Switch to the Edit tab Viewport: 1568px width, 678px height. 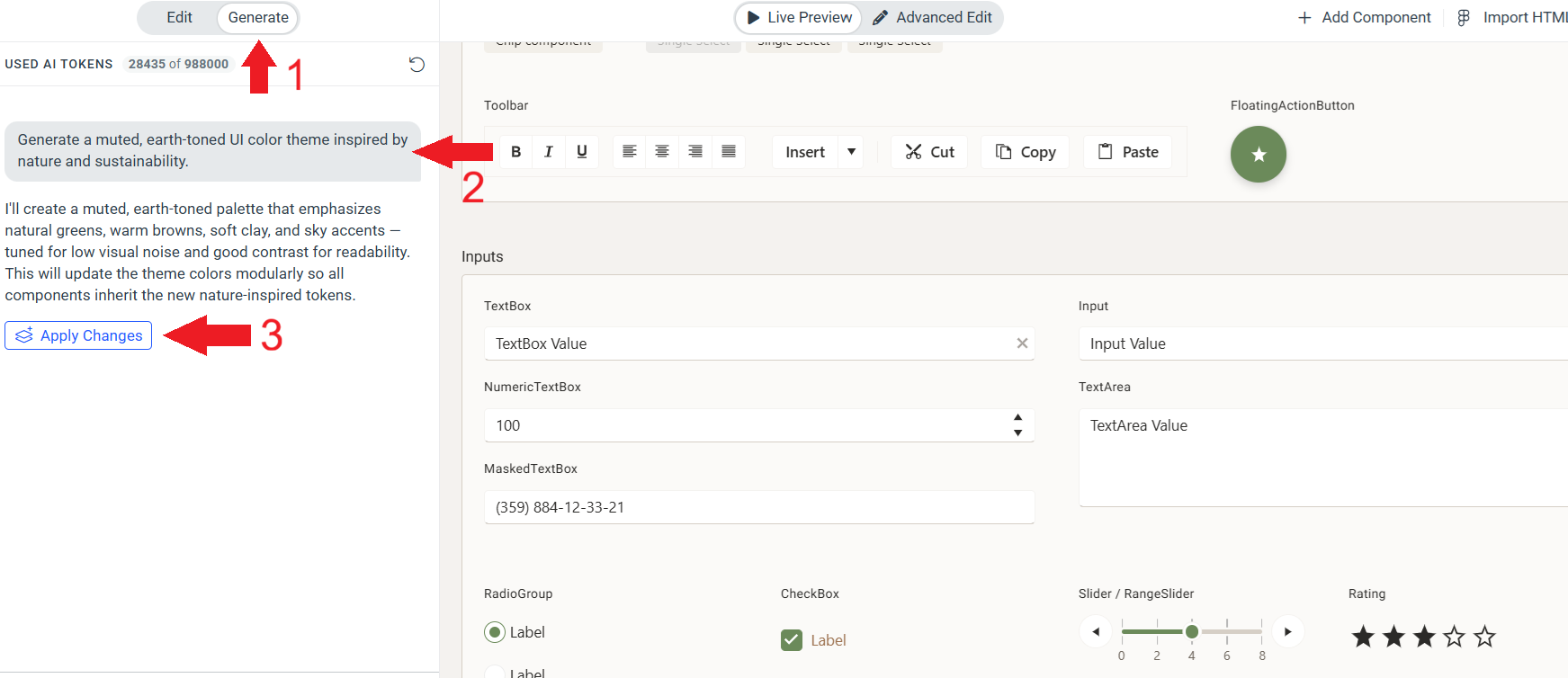click(x=179, y=17)
